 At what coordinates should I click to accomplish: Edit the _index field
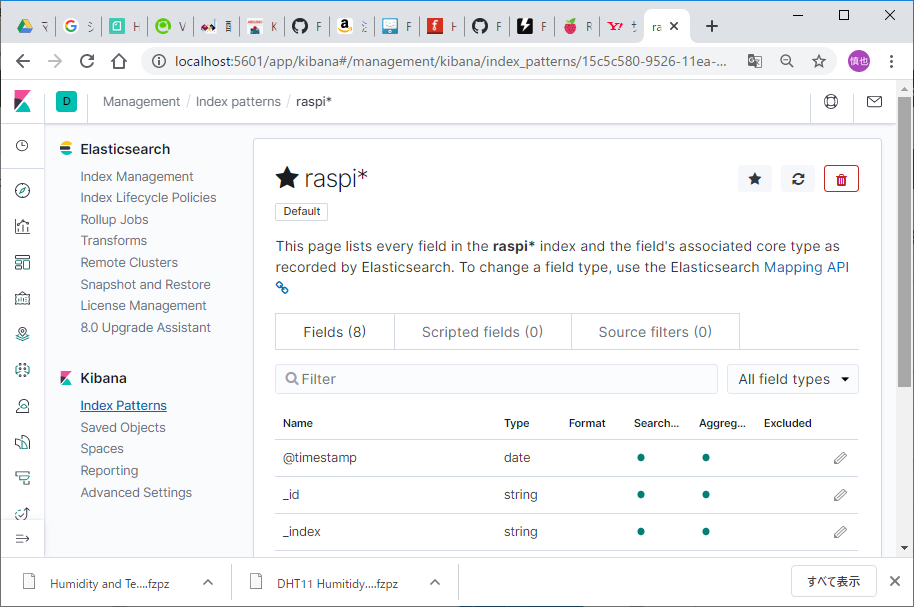[x=840, y=532]
